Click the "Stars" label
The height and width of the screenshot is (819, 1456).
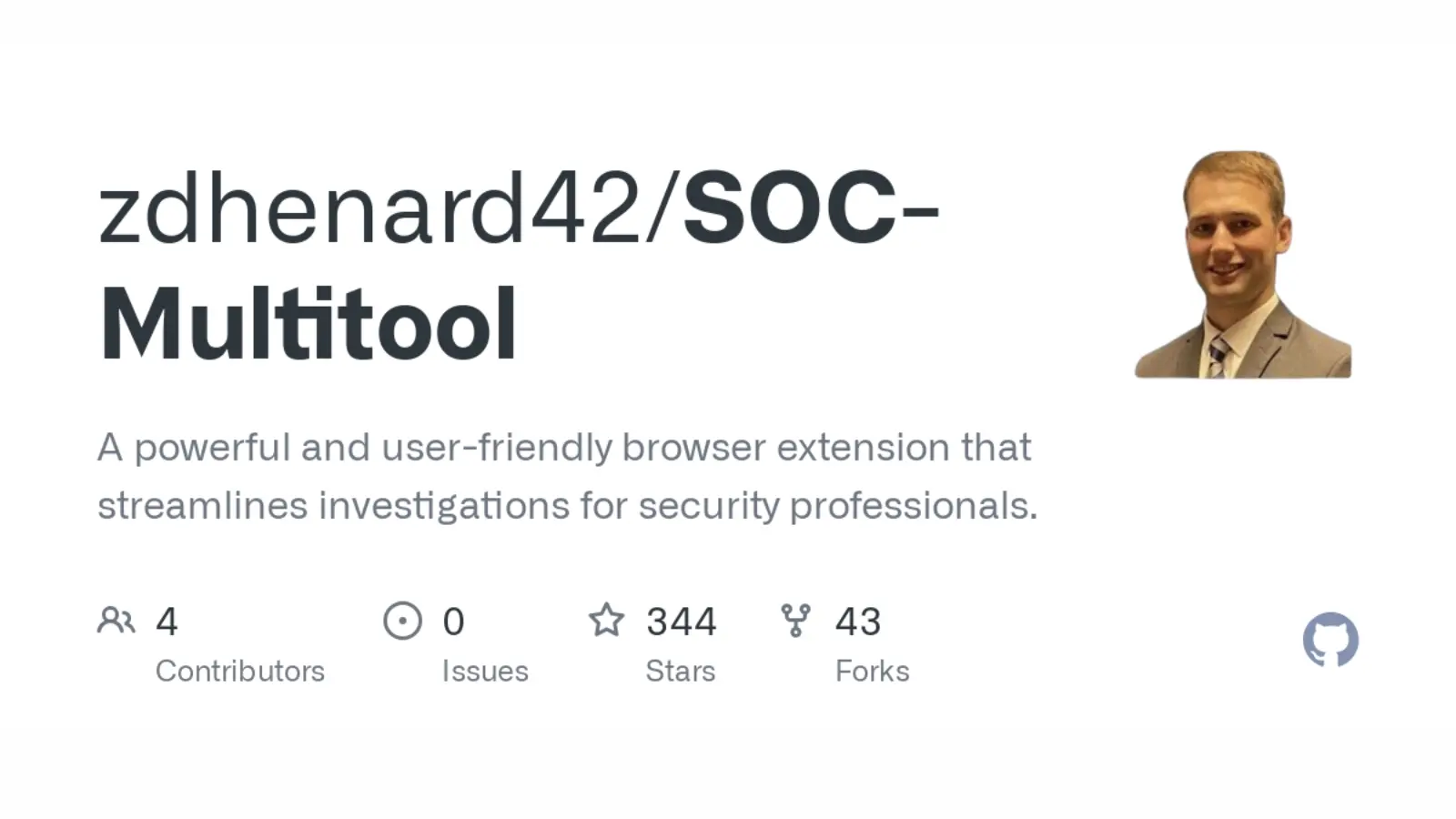[681, 672]
